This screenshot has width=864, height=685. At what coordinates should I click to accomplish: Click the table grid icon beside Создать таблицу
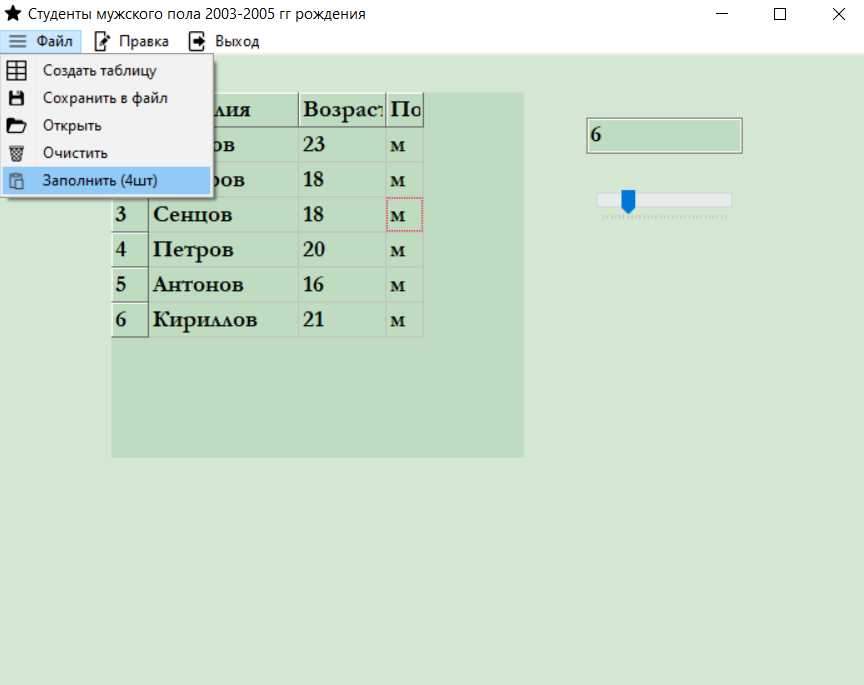pos(17,71)
